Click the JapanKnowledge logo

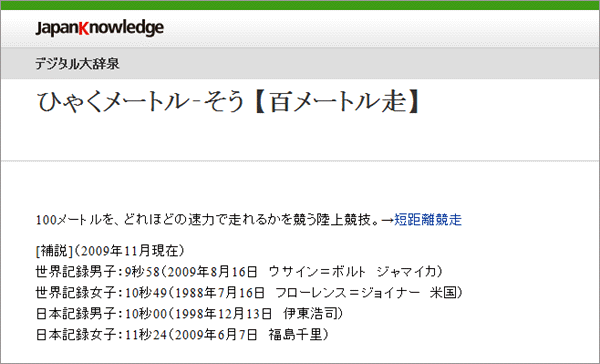tap(99, 28)
